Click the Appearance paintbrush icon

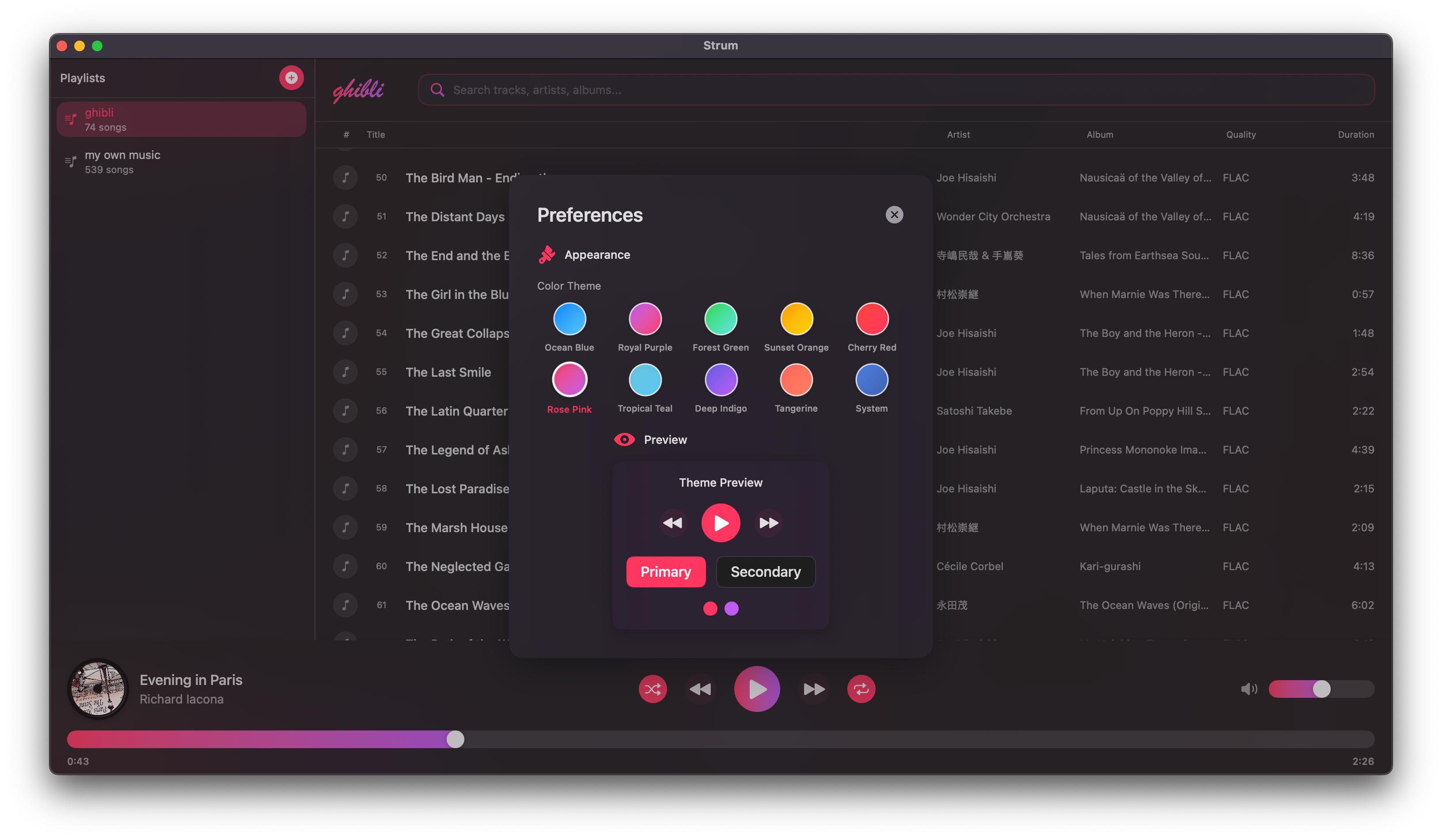click(x=546, y=255)
